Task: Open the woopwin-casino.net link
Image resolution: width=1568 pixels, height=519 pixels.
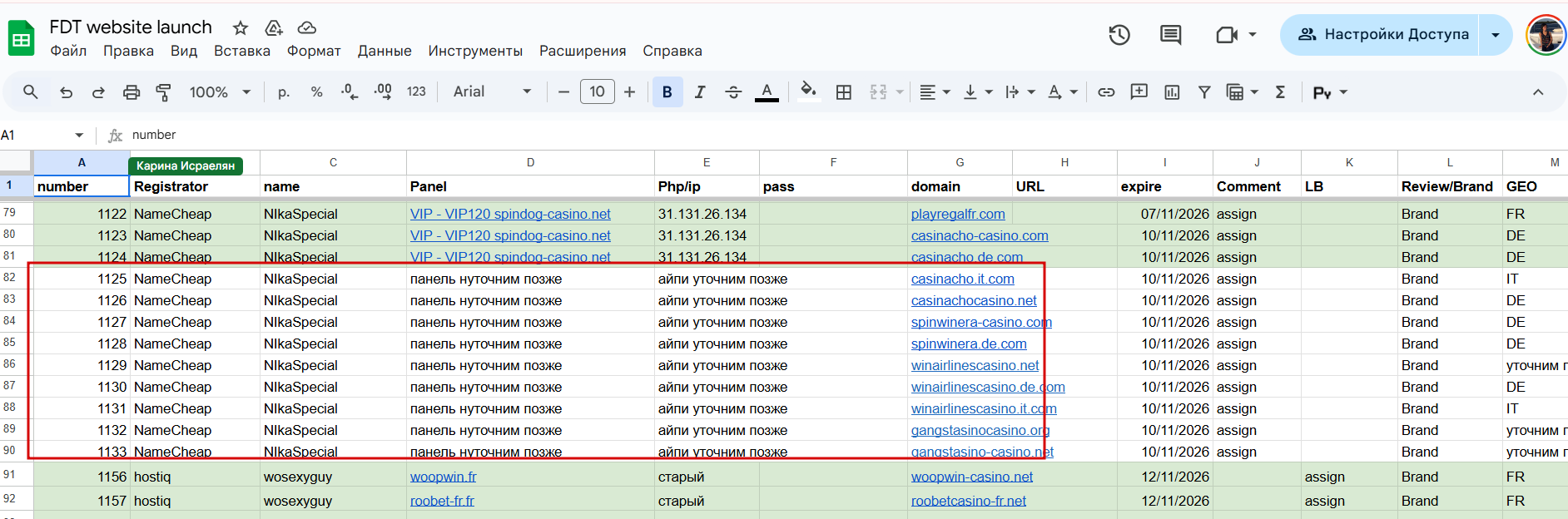Action: [972, 477]
